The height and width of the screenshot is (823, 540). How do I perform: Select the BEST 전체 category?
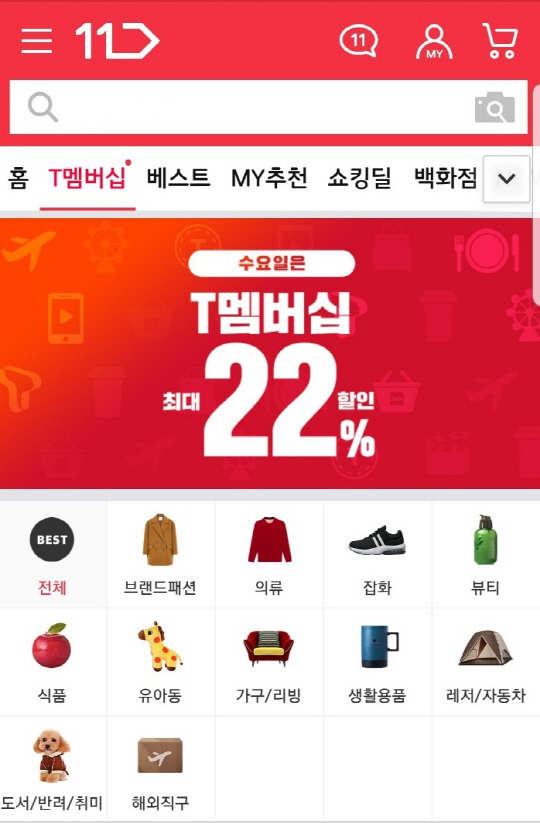[52, 554]
